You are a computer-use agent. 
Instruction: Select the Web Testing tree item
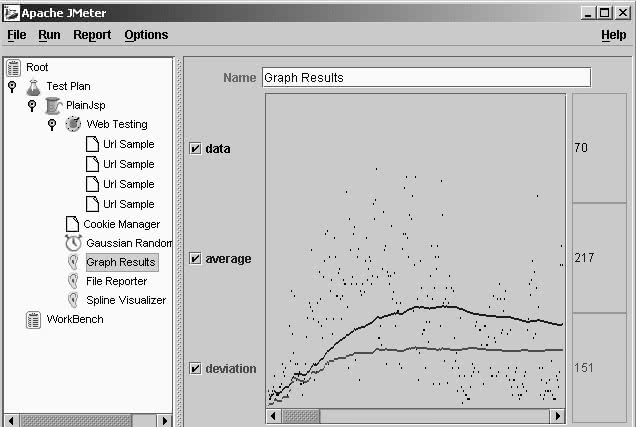coord(117,124)
